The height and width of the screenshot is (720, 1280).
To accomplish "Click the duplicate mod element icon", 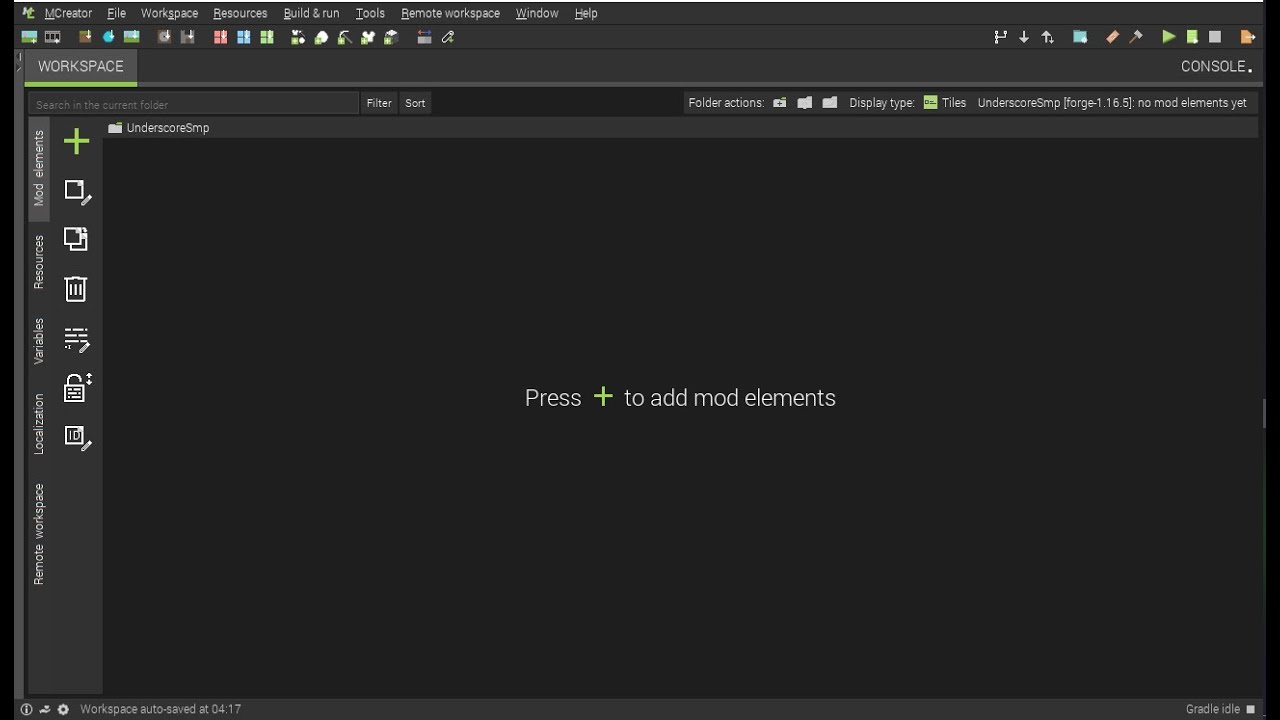I will pos(76,239).
